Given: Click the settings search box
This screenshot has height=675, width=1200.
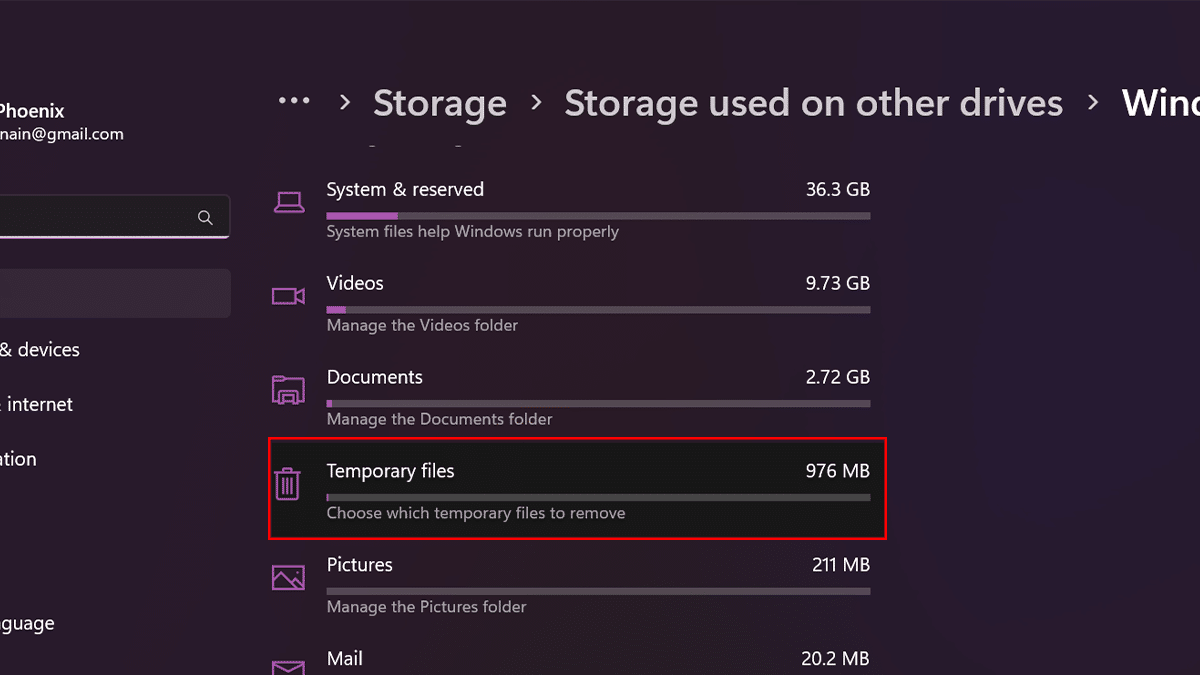Looking at the screenshot, I should coord(100,217).
